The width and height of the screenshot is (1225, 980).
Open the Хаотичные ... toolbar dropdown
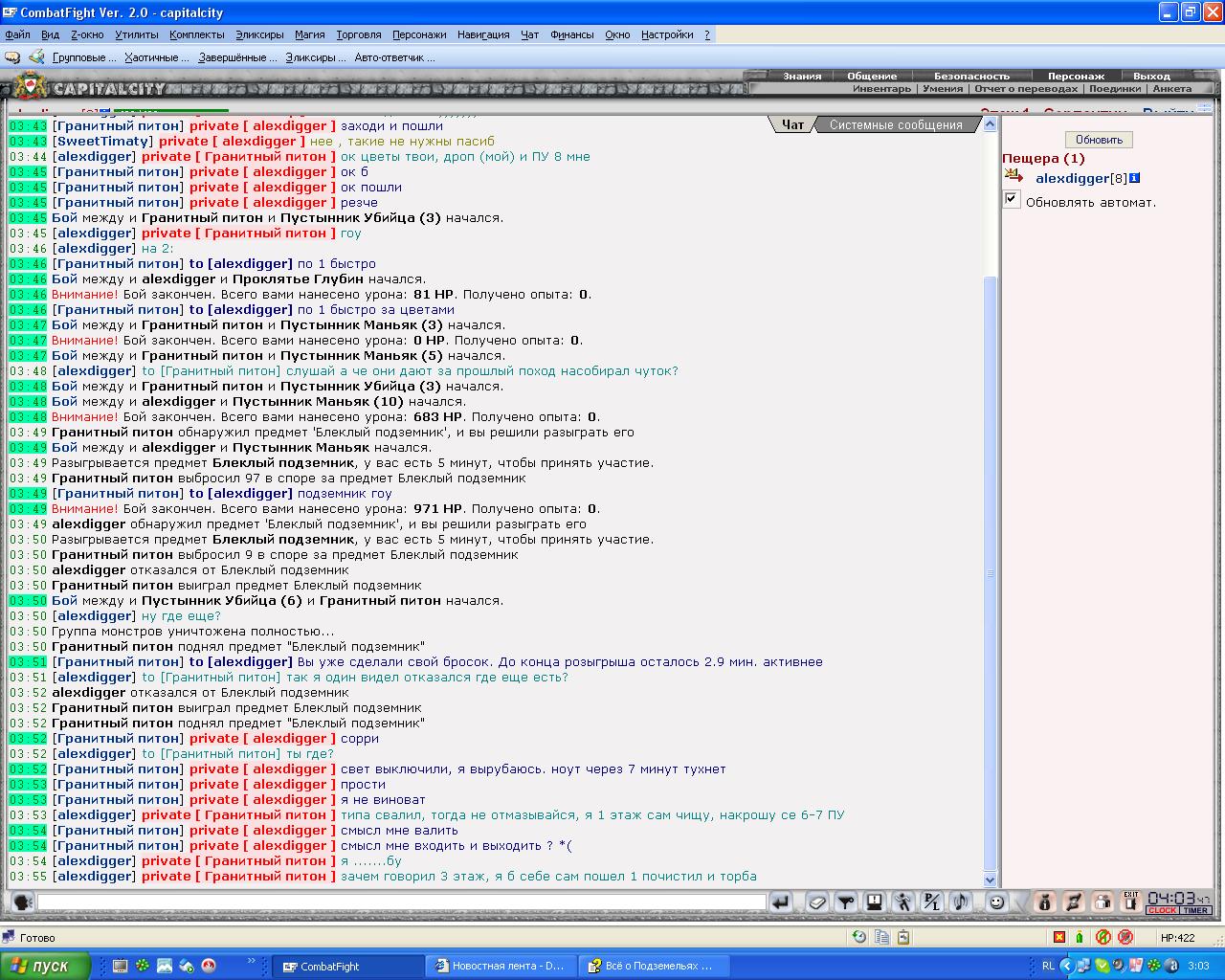(x=158, y=57)
